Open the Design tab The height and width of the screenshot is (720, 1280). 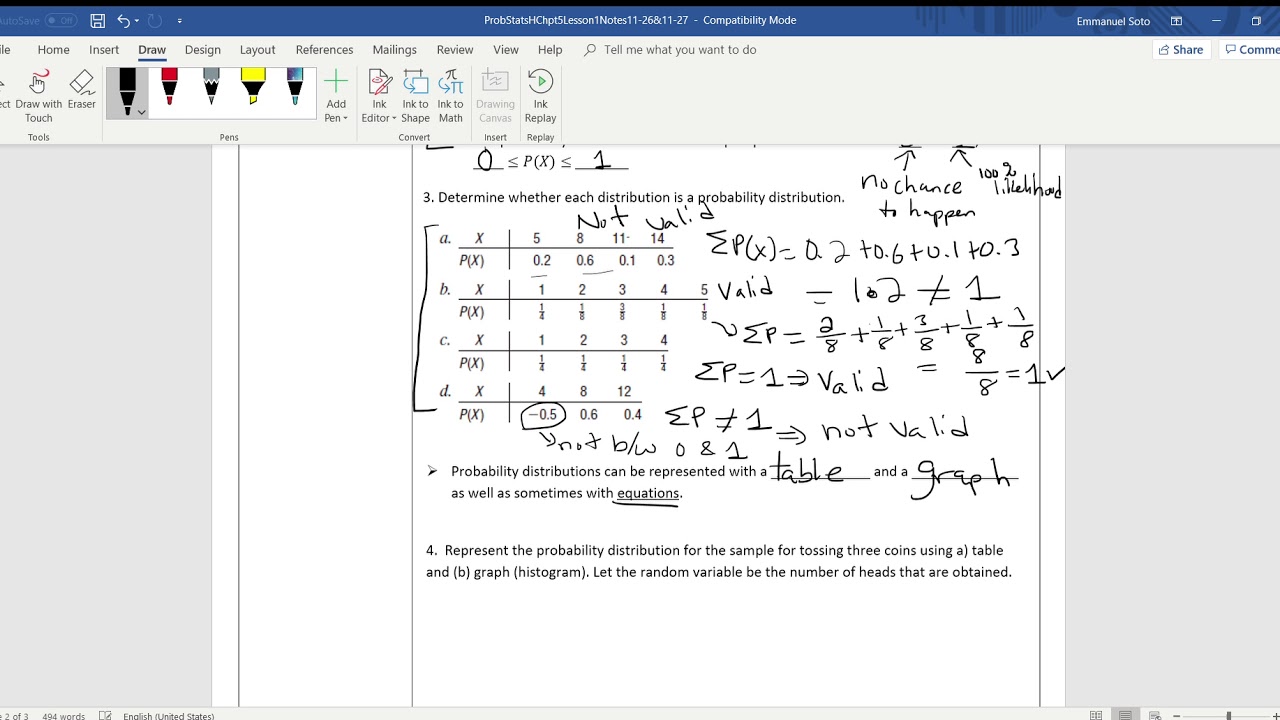click(202, 50)
